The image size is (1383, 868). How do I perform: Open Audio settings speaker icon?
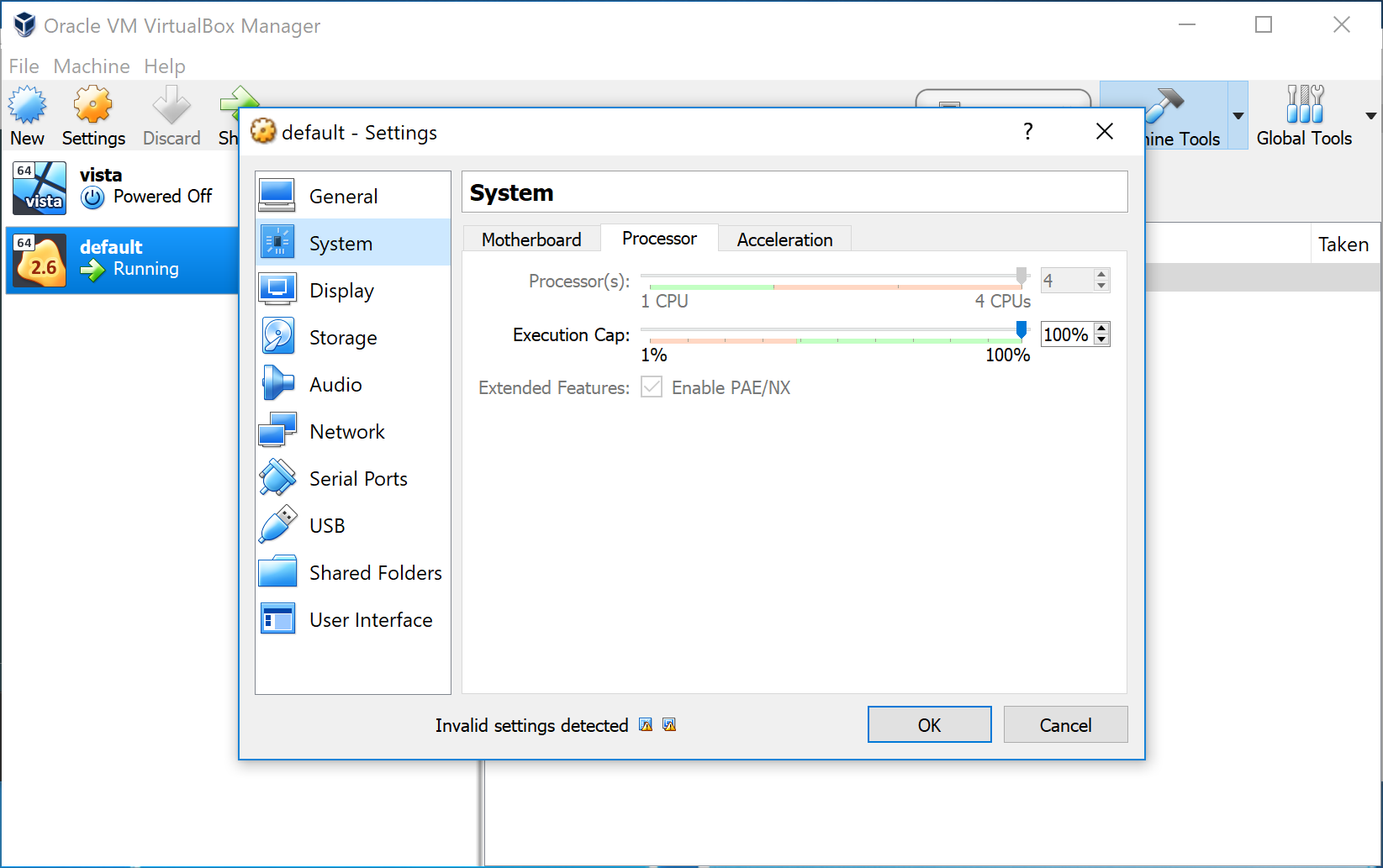point(277,384)
